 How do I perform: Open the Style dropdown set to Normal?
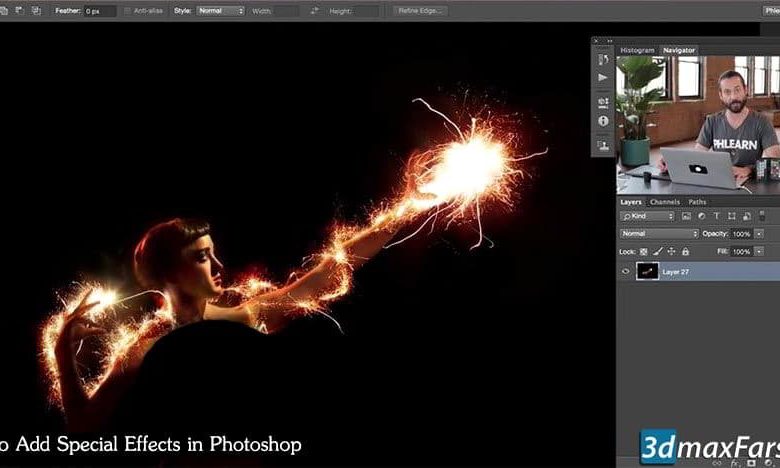click(220, 10)
